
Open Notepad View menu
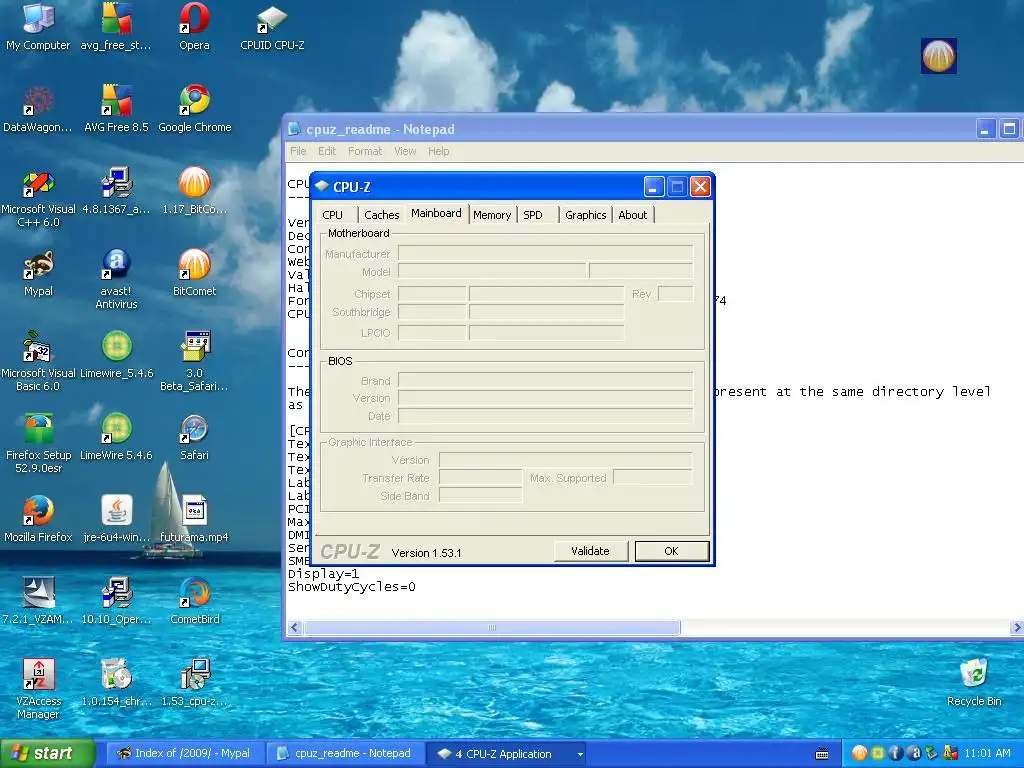click(405, 151)
